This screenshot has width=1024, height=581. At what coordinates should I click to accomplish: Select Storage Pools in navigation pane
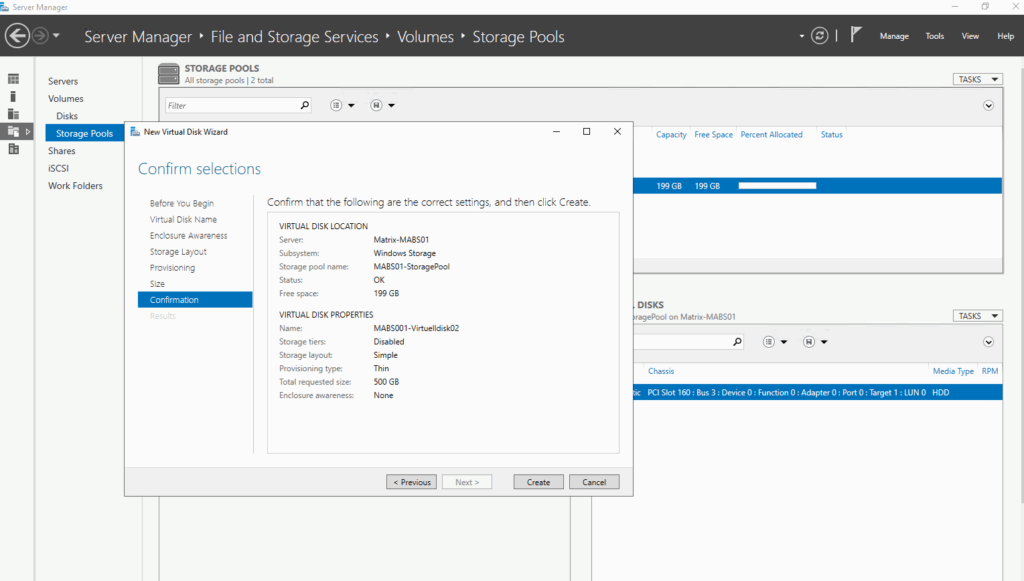point(84,133)
